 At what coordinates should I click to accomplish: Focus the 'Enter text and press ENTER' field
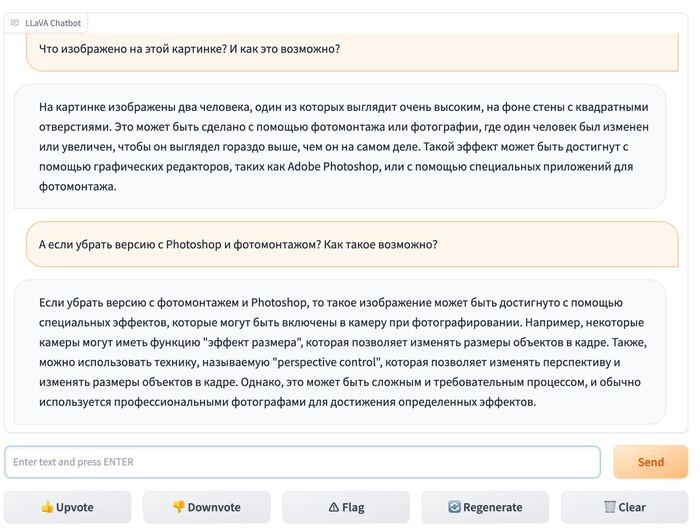(x=302, y=462)
